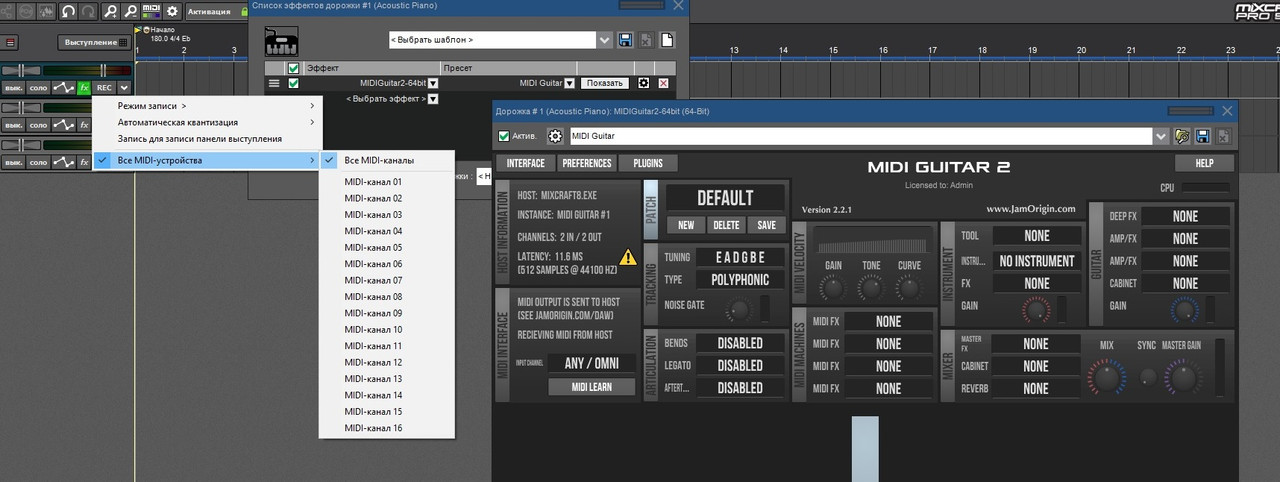Remove the MIDIGuitar2 effect with the red X
The height and width of the screenshot is (482, 1280).
663,83
